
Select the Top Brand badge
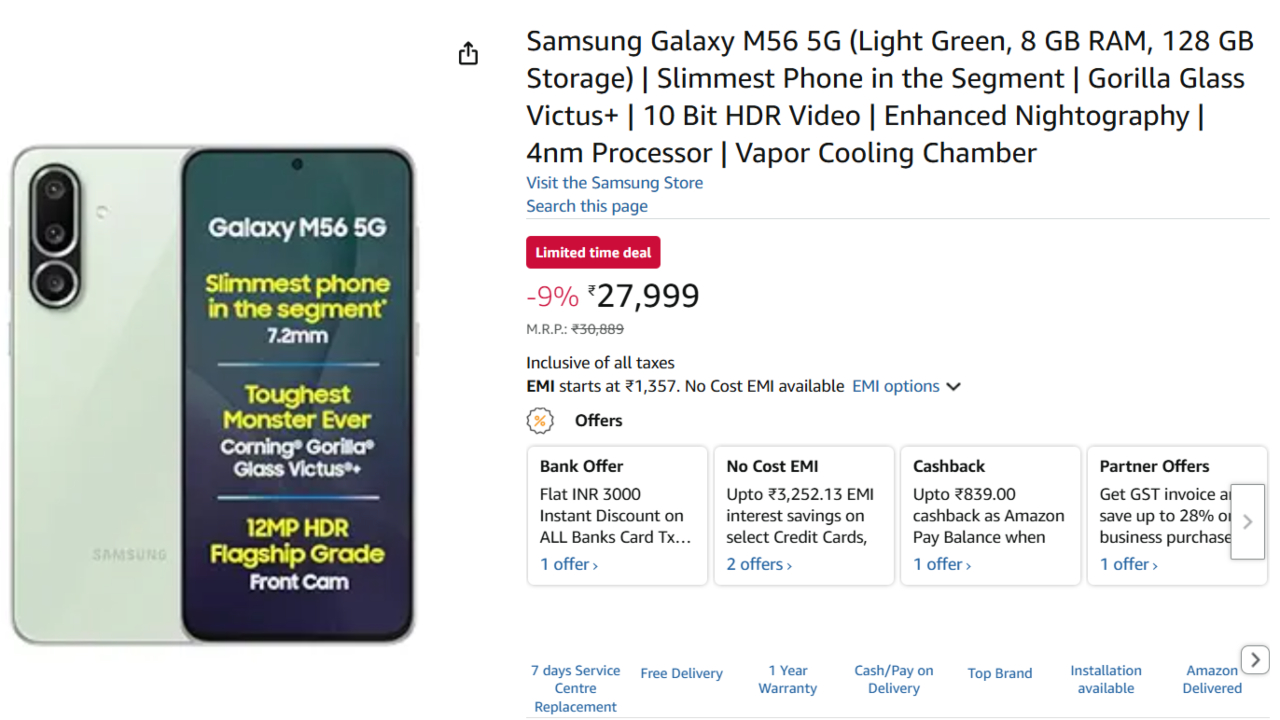(1000, 674)
